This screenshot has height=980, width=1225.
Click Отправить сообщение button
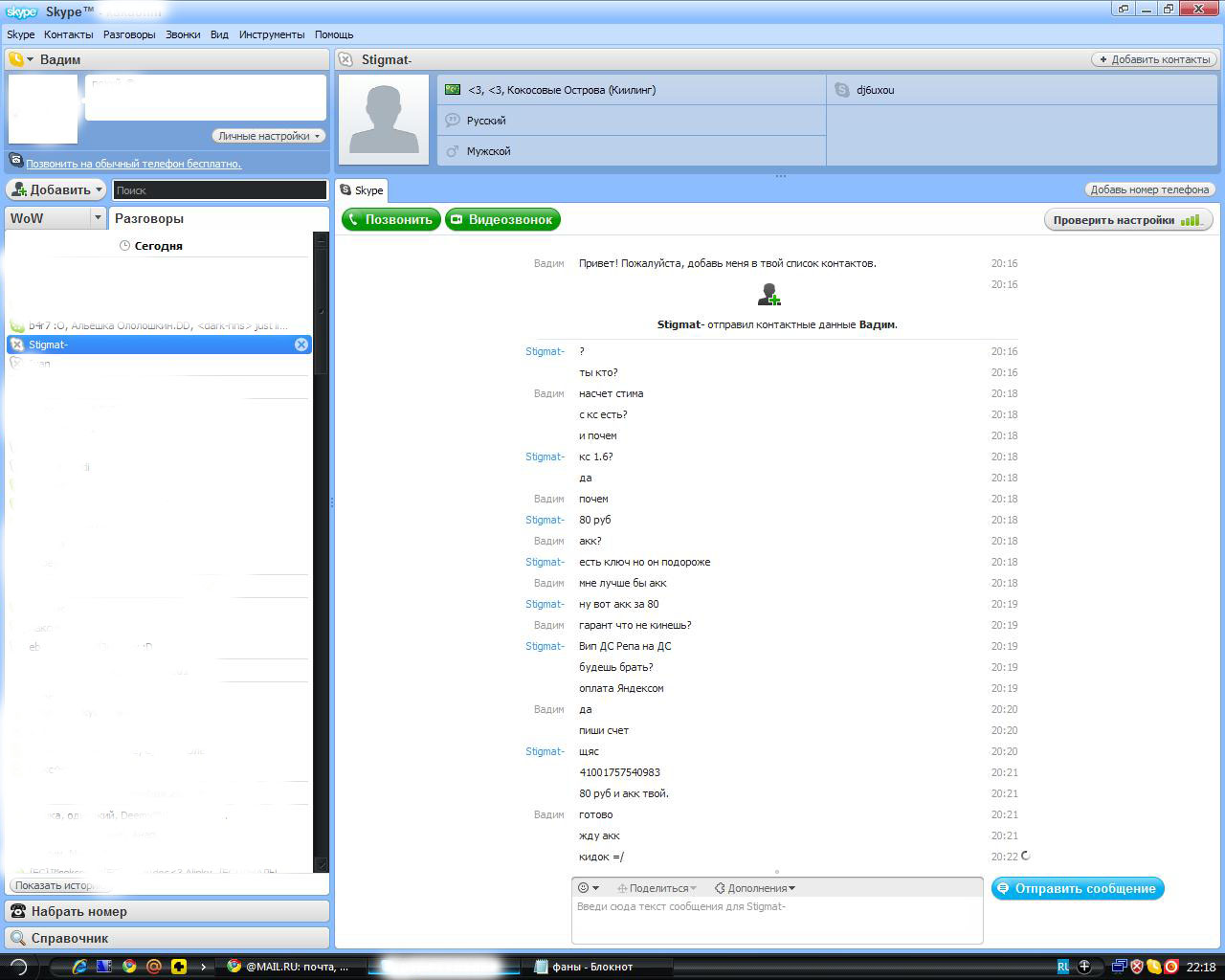[1078, 889]
